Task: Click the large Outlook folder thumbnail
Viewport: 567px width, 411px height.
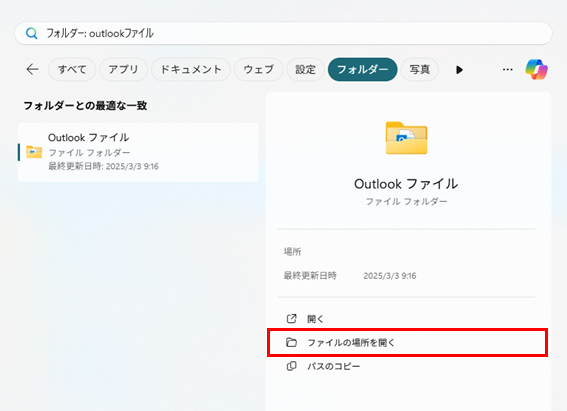Action: click(406, 138)
